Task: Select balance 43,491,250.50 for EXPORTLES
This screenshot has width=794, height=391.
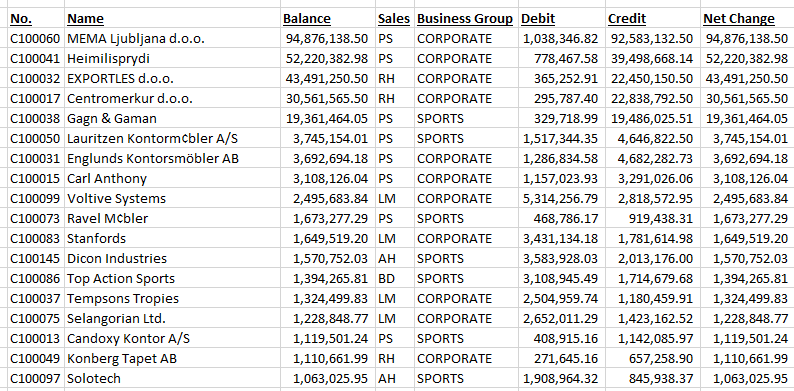Action: coord(328,79)
